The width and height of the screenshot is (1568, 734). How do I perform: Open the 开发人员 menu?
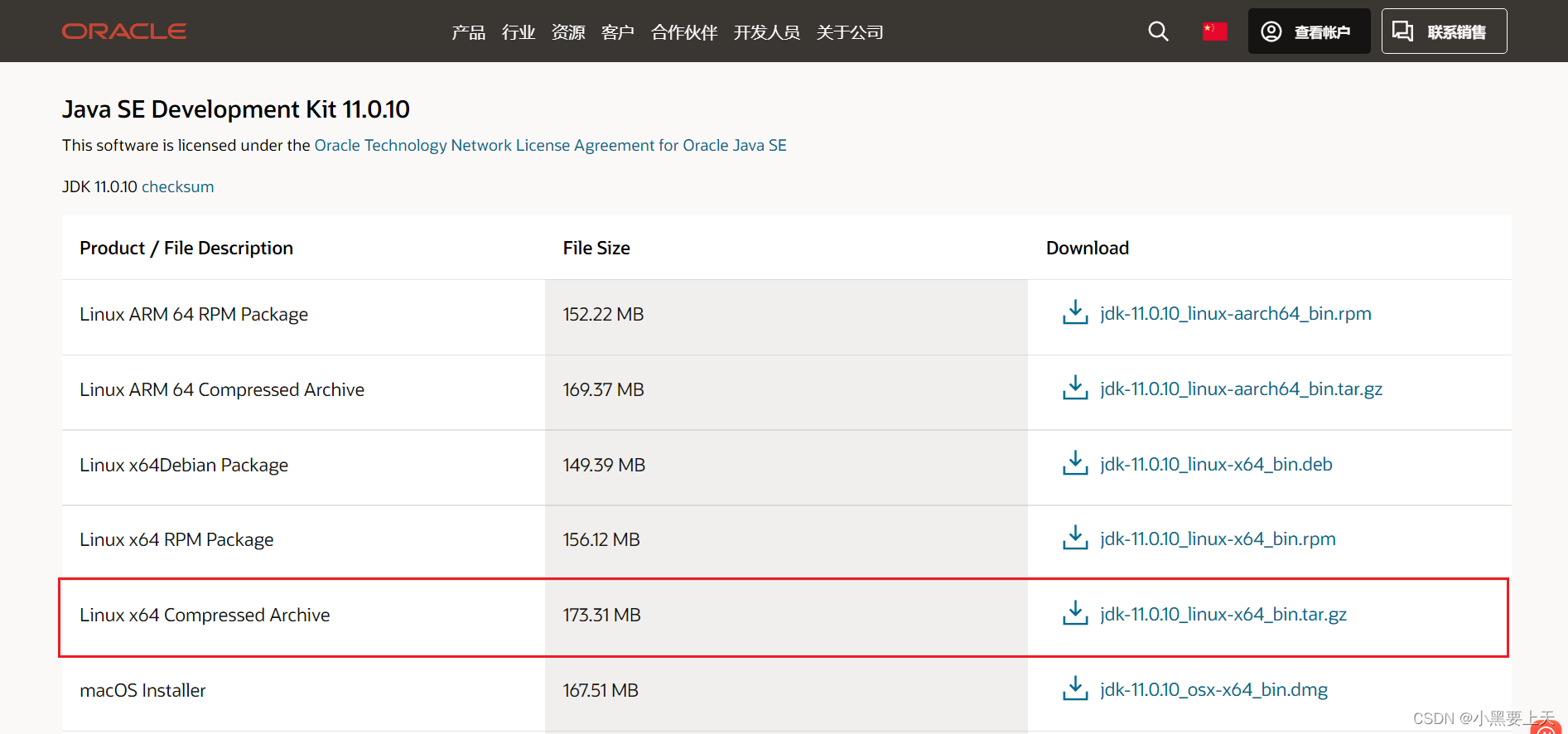tap(767, 32)
